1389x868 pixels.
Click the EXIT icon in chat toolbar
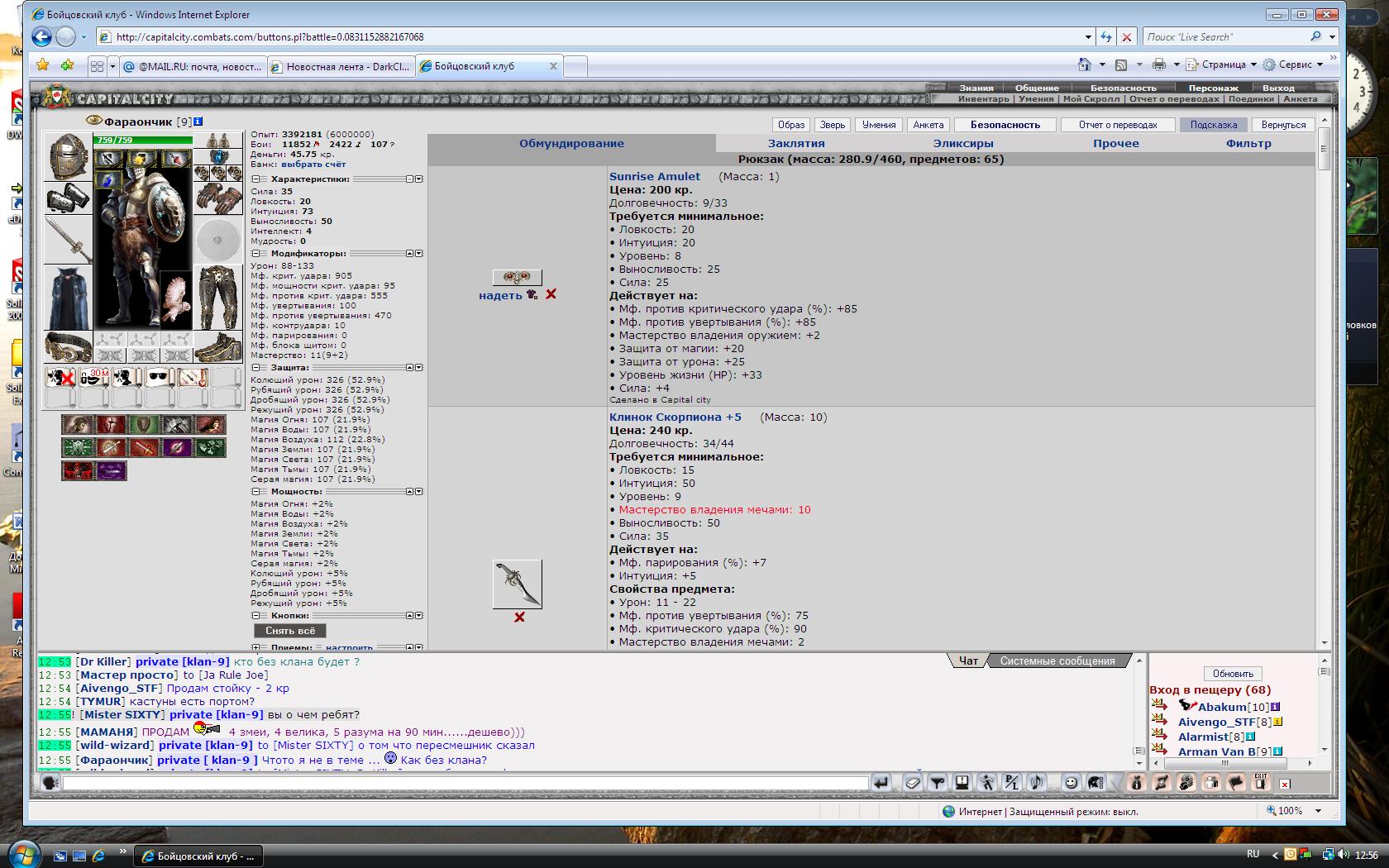(1260, 782)
